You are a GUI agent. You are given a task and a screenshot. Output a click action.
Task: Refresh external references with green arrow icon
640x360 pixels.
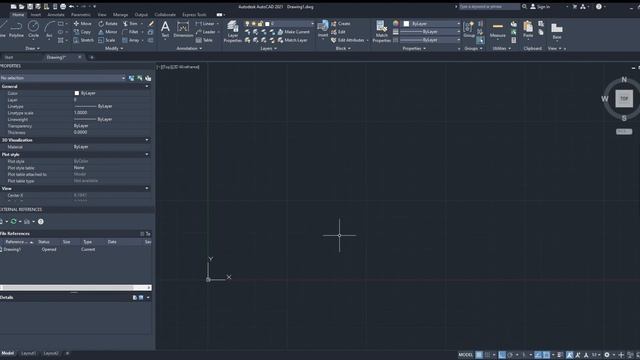(13, 221)
